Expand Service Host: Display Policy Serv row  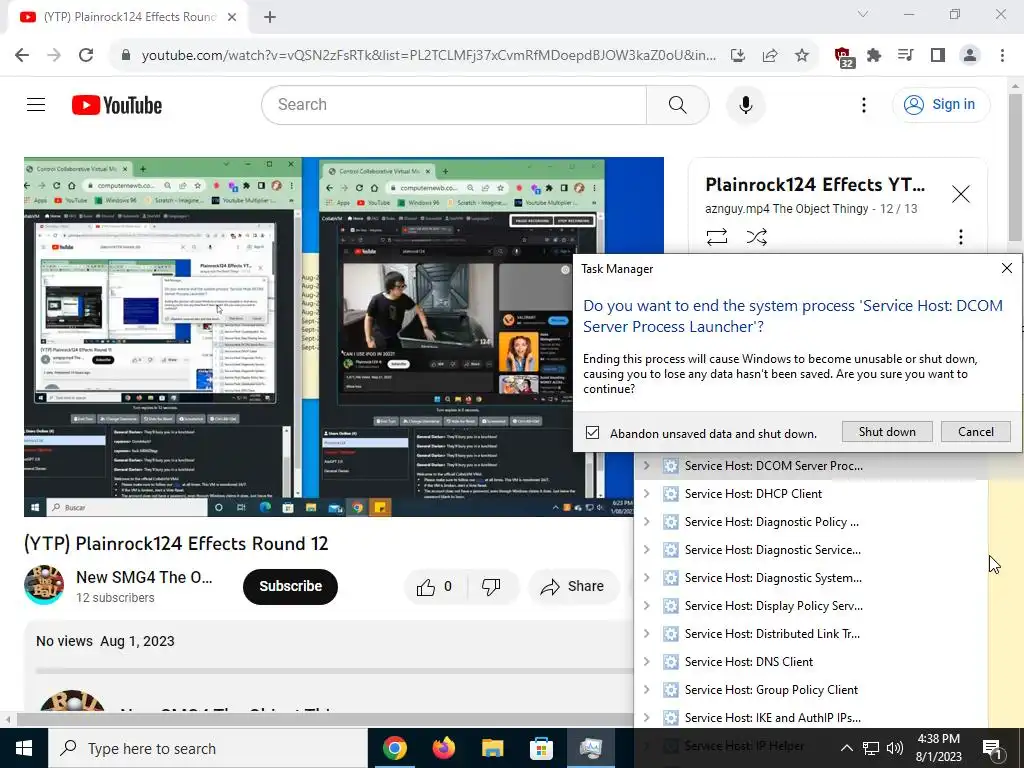pos(647,606)
